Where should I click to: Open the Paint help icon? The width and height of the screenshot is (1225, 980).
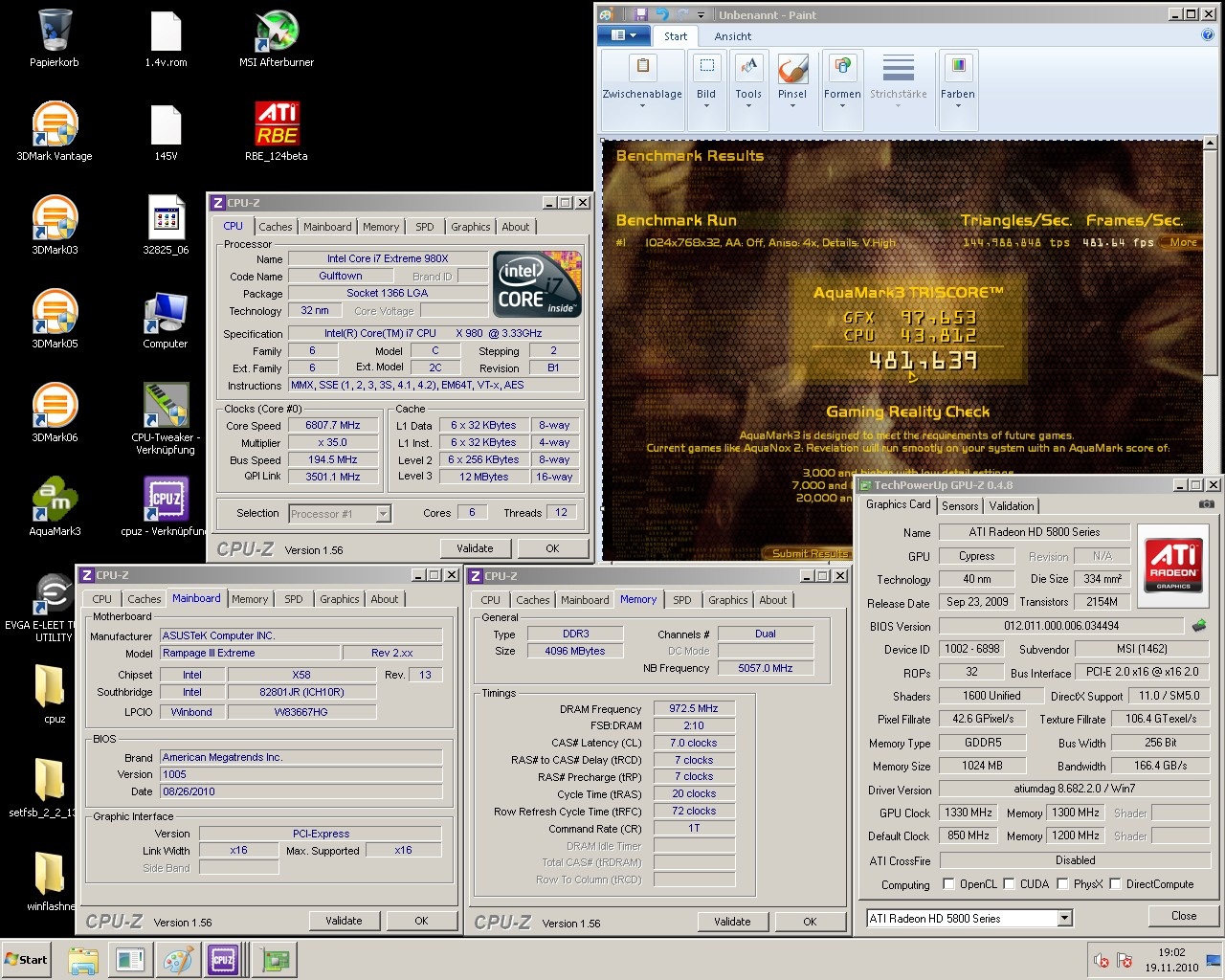coord(1207,35)
